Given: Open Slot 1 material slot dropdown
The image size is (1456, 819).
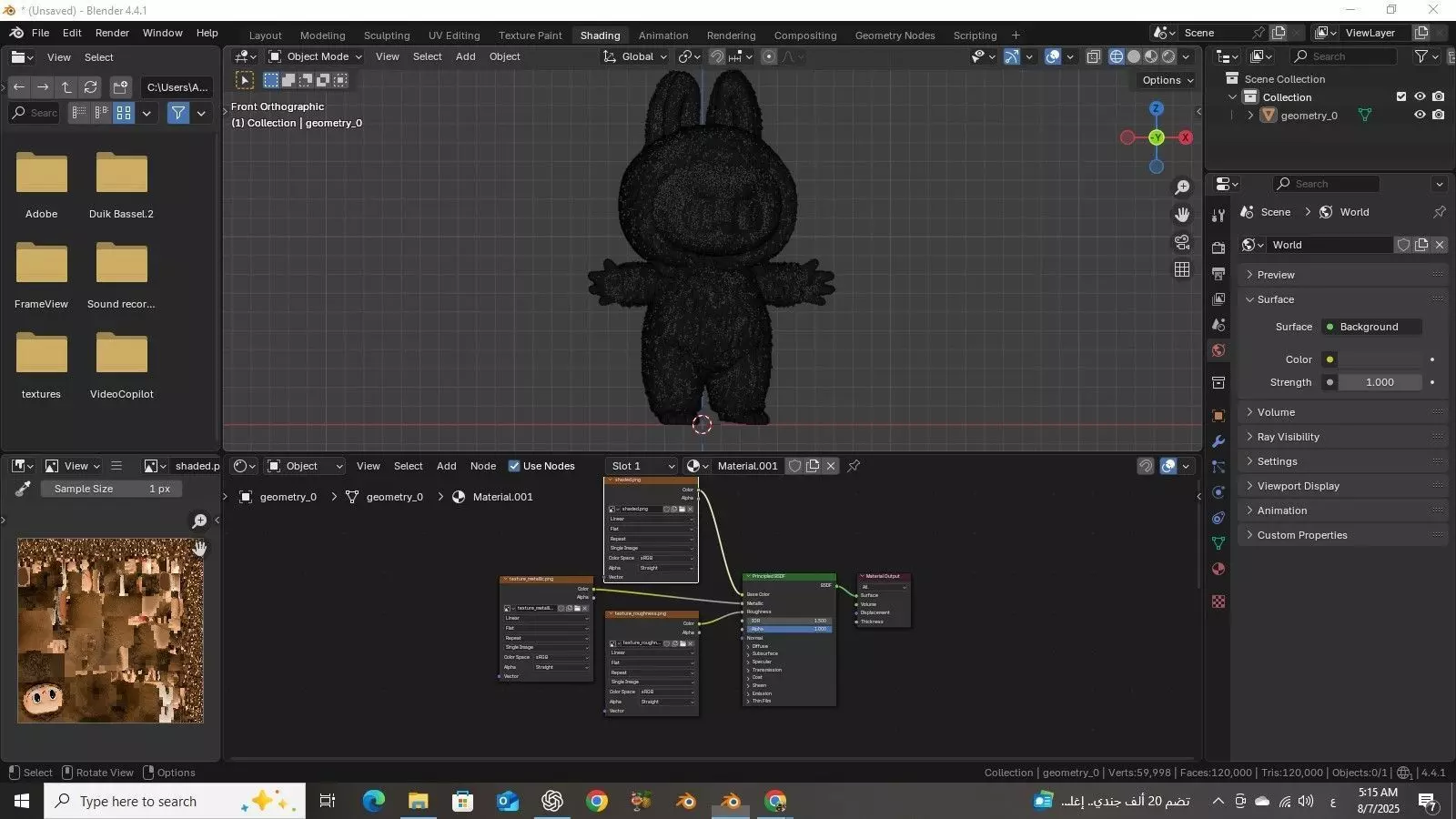Looking at the screenshot, I should (x=642, y=466).
